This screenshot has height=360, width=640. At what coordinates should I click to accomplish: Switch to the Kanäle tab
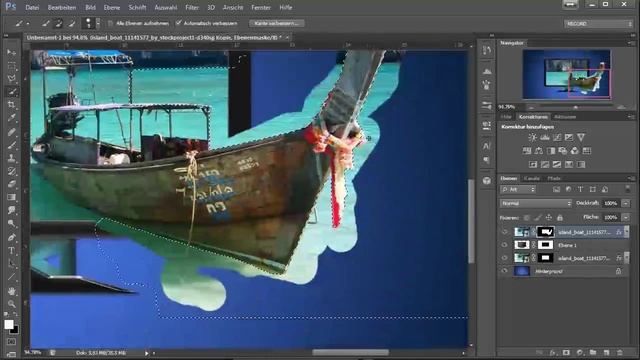point(532,178)
